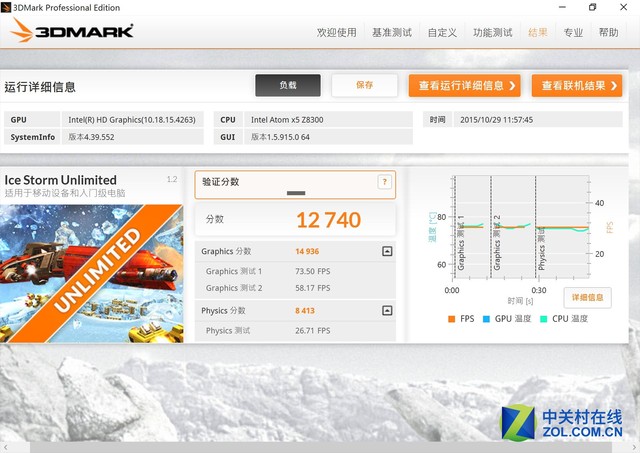Go to the 功能测试 feature tests tab
The image size is (640, 453).
click(493, 33)
